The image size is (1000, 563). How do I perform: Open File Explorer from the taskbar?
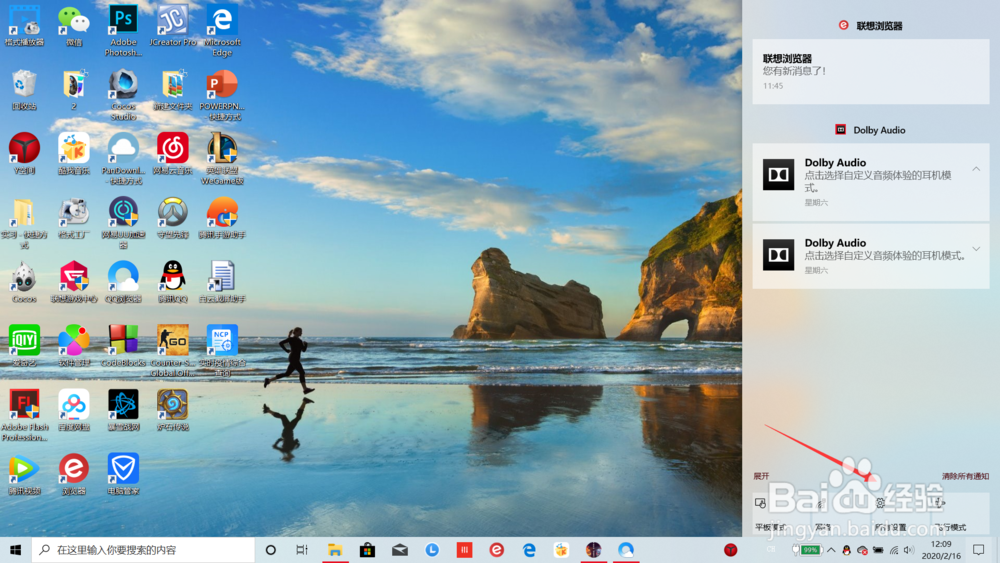[335, 550]
